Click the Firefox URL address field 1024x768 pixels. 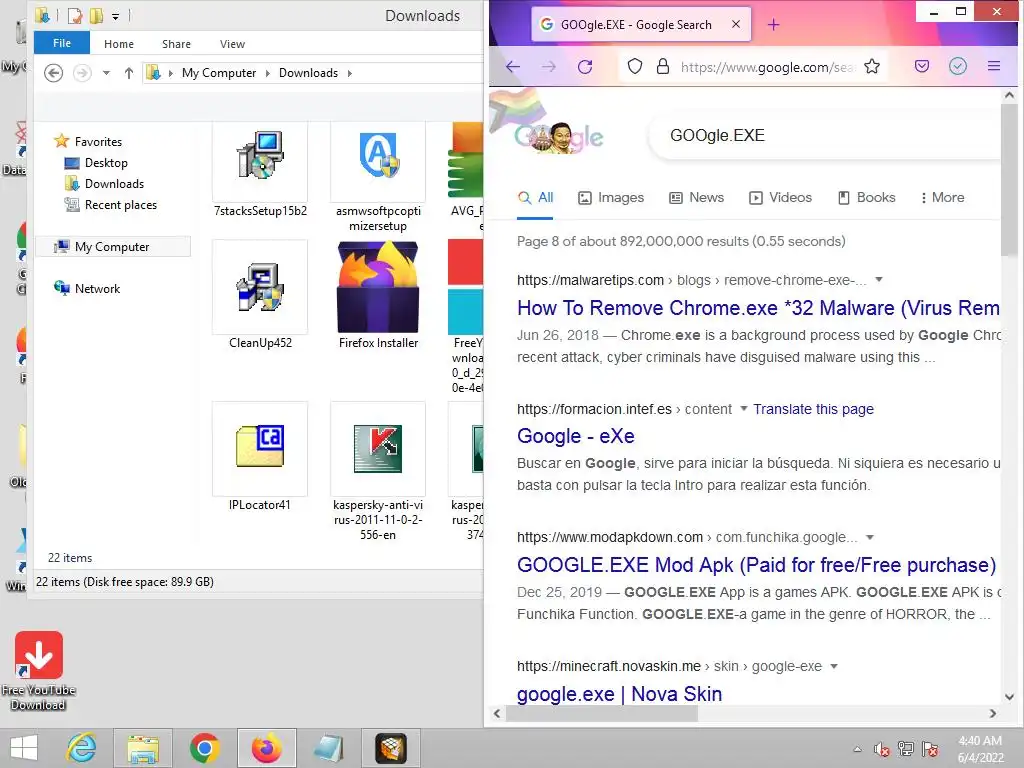point(767,67)
